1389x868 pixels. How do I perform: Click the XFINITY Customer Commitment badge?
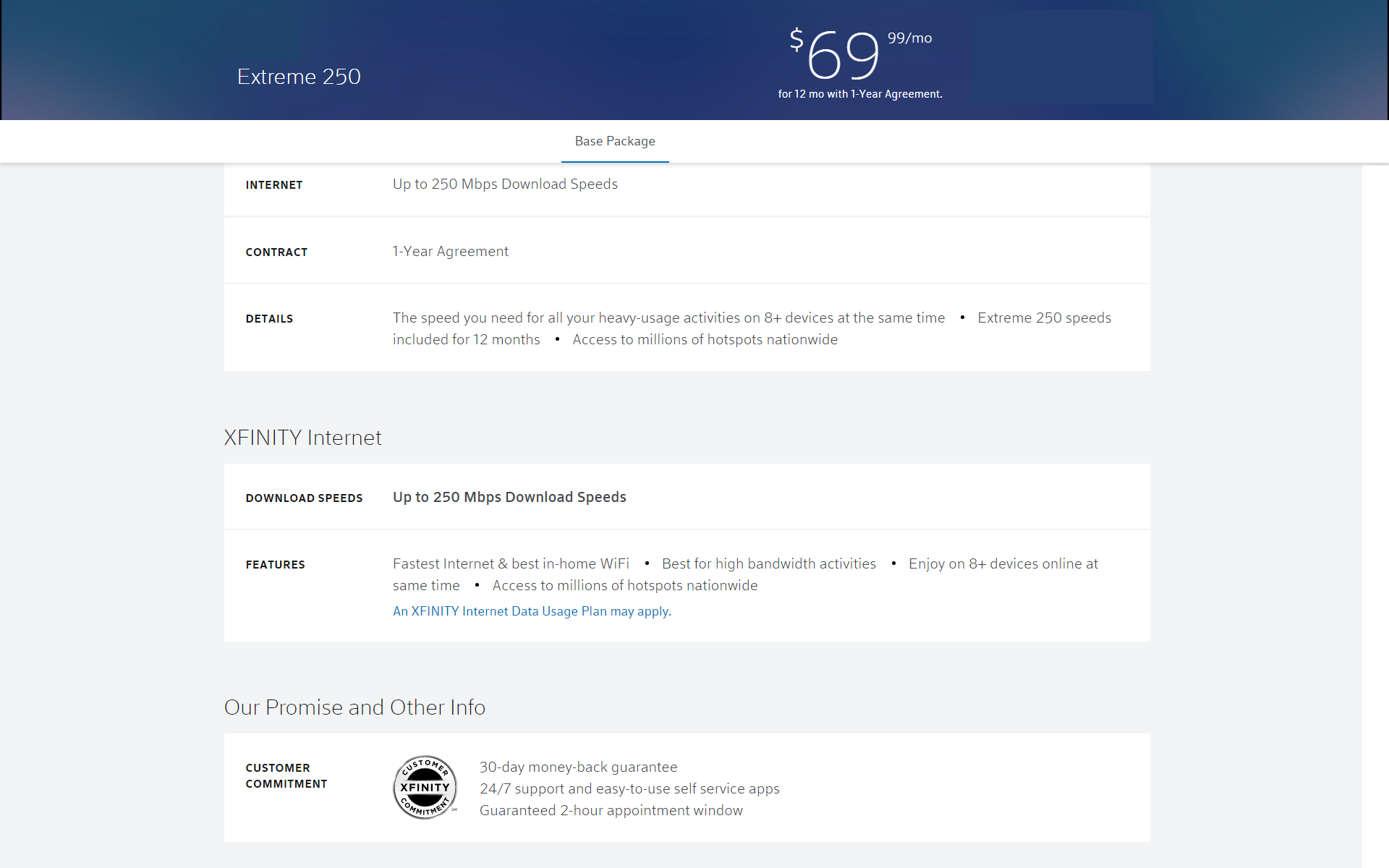(x=425, y=788)
